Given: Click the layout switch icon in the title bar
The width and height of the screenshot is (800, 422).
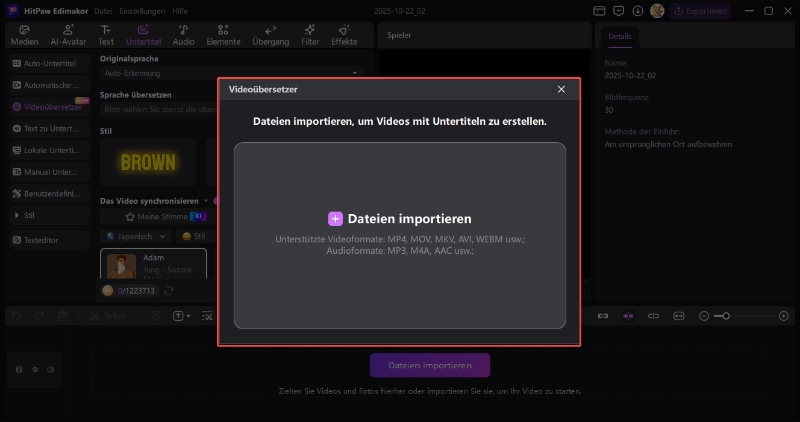Looking at the screenshot, I should (599, 11).
